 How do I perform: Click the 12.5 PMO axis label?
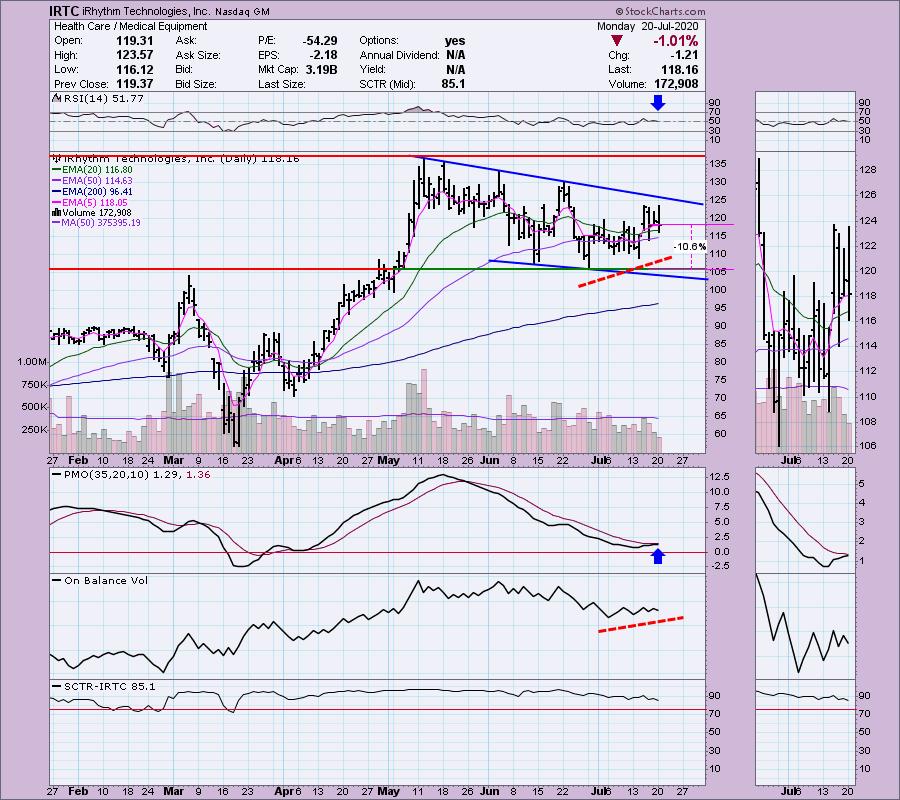tap(720, 477)
